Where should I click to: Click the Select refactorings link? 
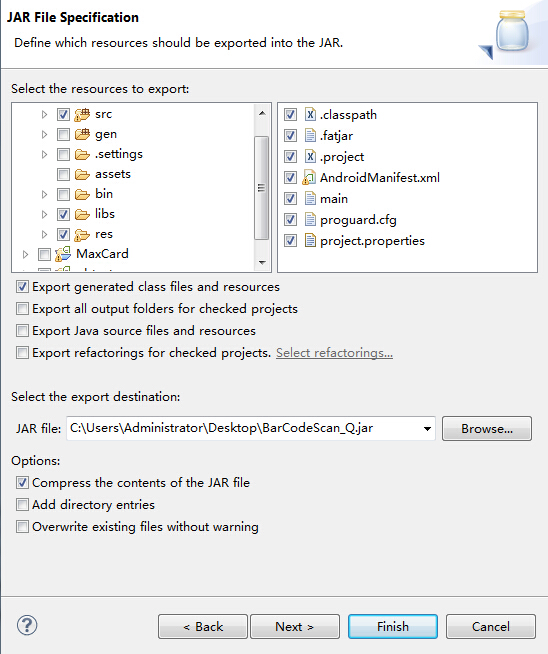[334, 353]
